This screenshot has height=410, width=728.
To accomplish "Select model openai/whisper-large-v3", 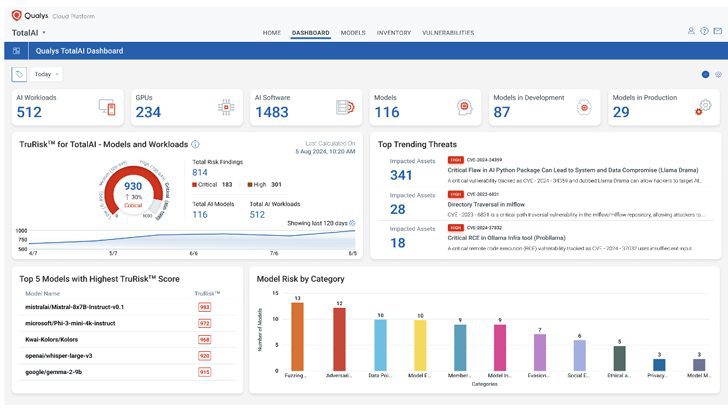I will [58, 356].
